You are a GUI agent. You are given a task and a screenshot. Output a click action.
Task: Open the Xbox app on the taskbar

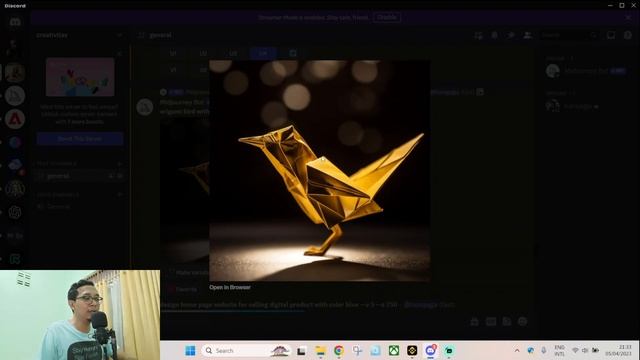point(394,351)
